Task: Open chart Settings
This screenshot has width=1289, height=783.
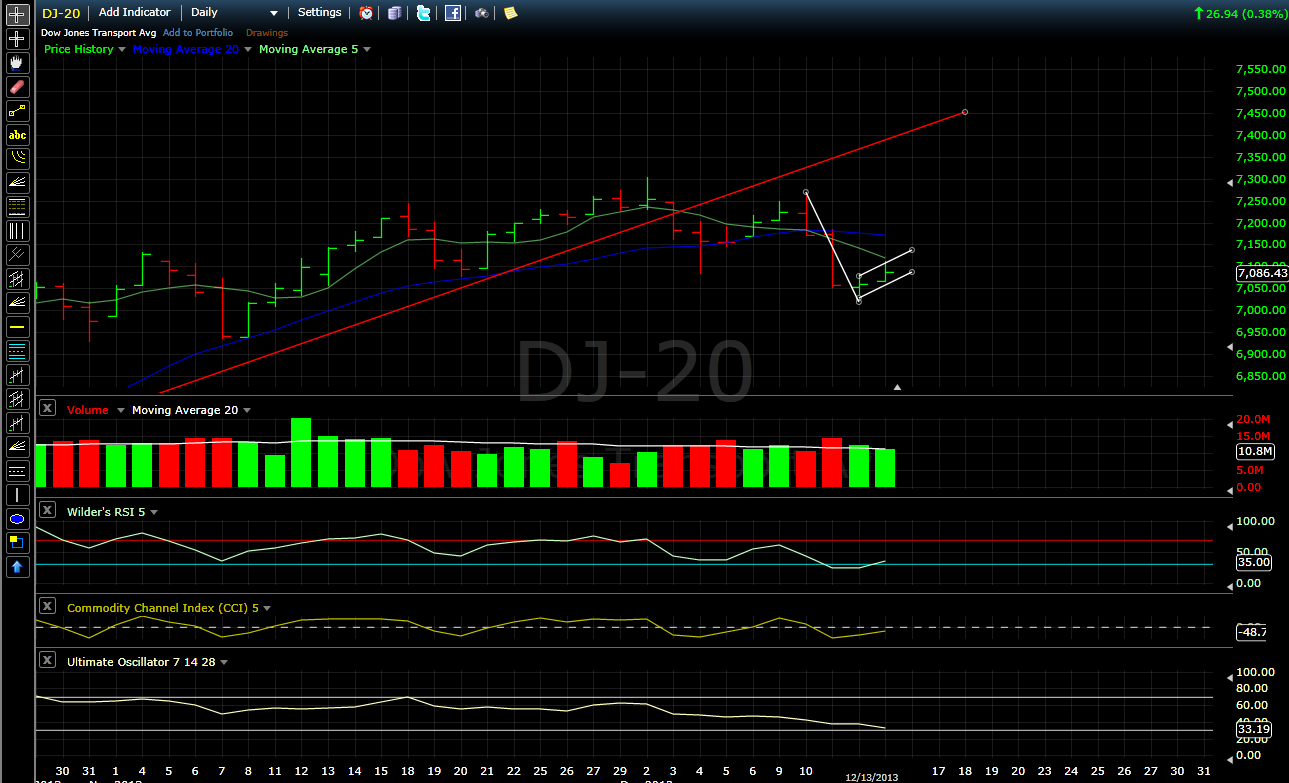Action: pos(320,13)
